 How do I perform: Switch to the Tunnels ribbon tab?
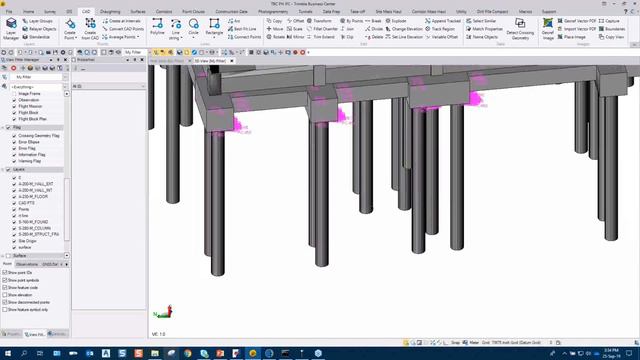point(305,11)
